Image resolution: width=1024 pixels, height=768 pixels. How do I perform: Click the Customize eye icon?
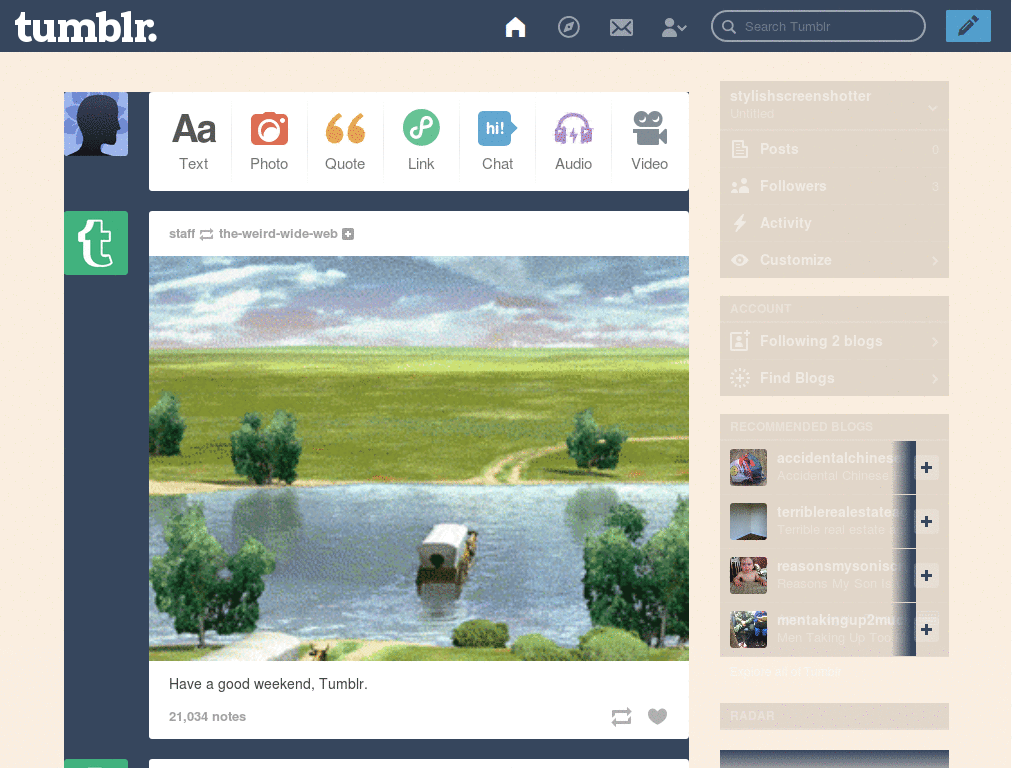pos(740,260)
